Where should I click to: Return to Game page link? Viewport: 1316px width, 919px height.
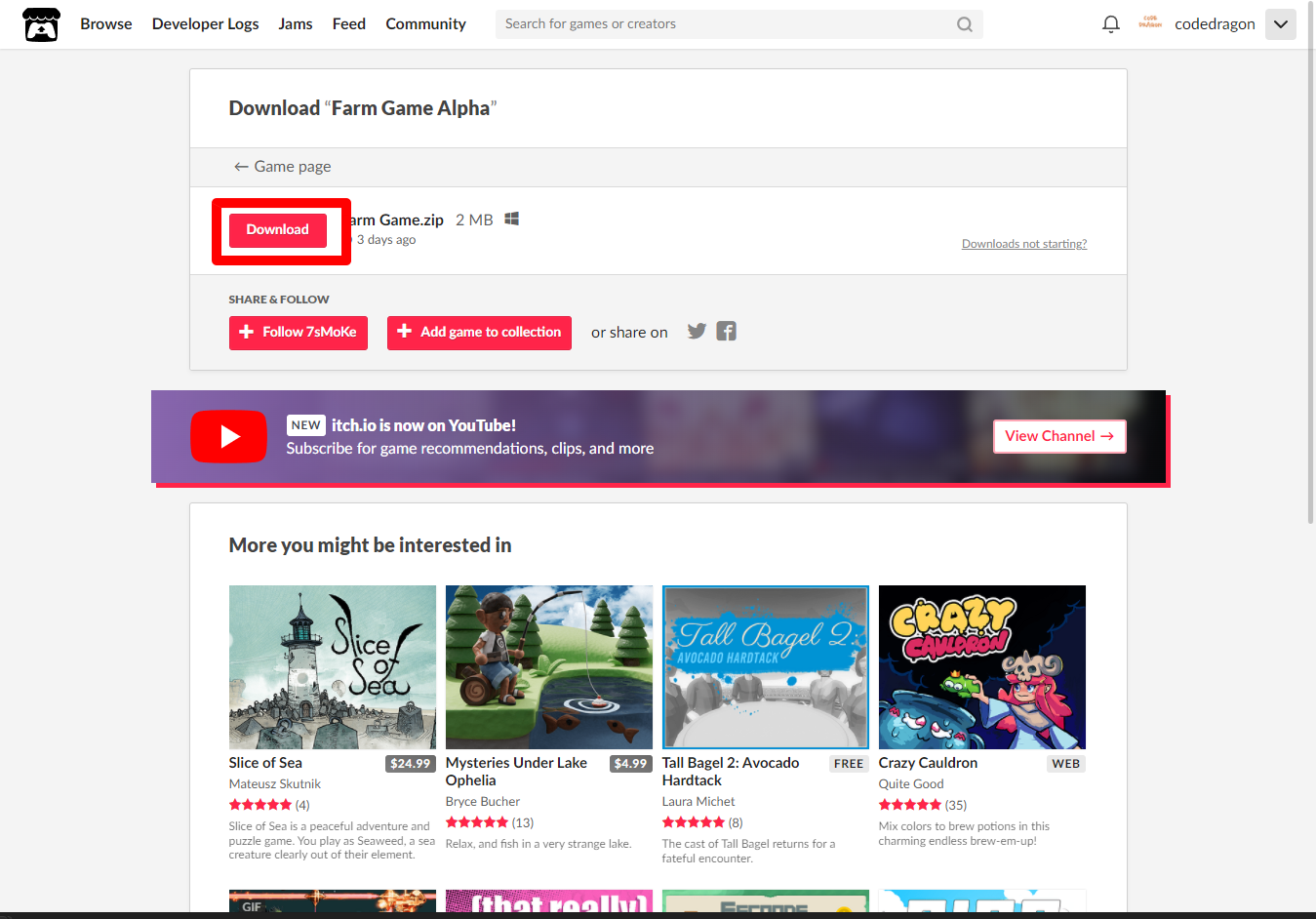click(282, 167)
